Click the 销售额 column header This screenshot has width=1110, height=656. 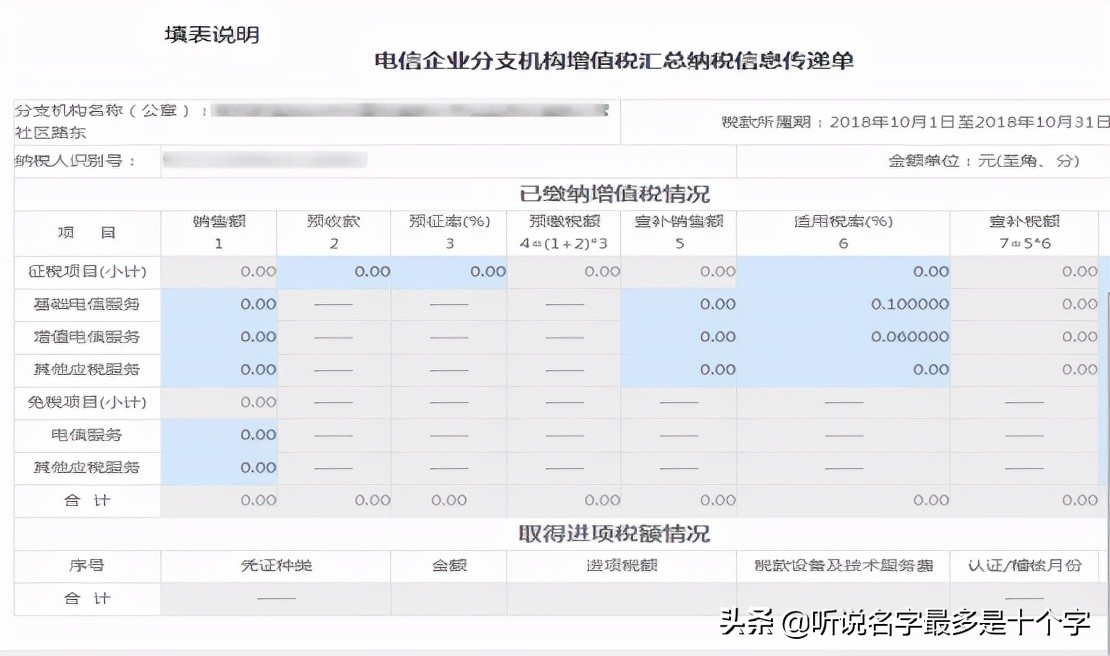click(217, 230)
